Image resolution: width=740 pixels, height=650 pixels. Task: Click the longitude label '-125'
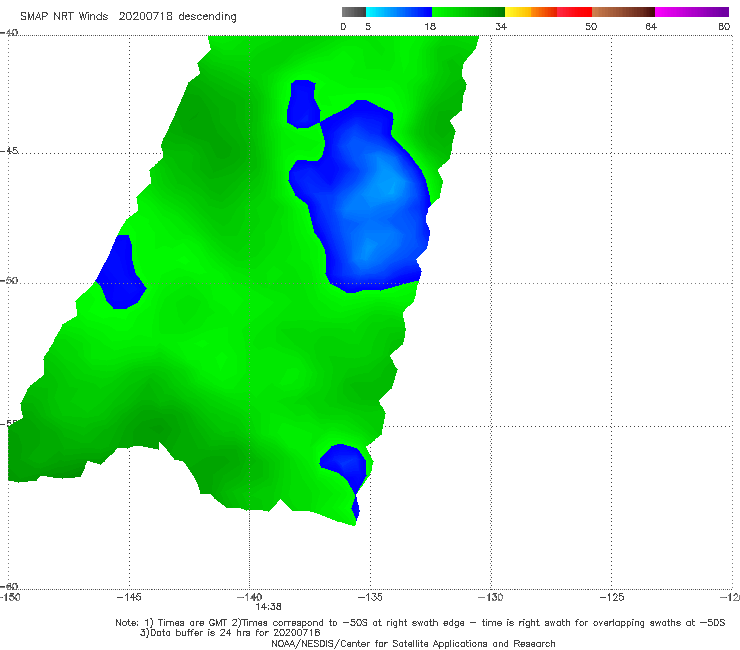point(612,597)
